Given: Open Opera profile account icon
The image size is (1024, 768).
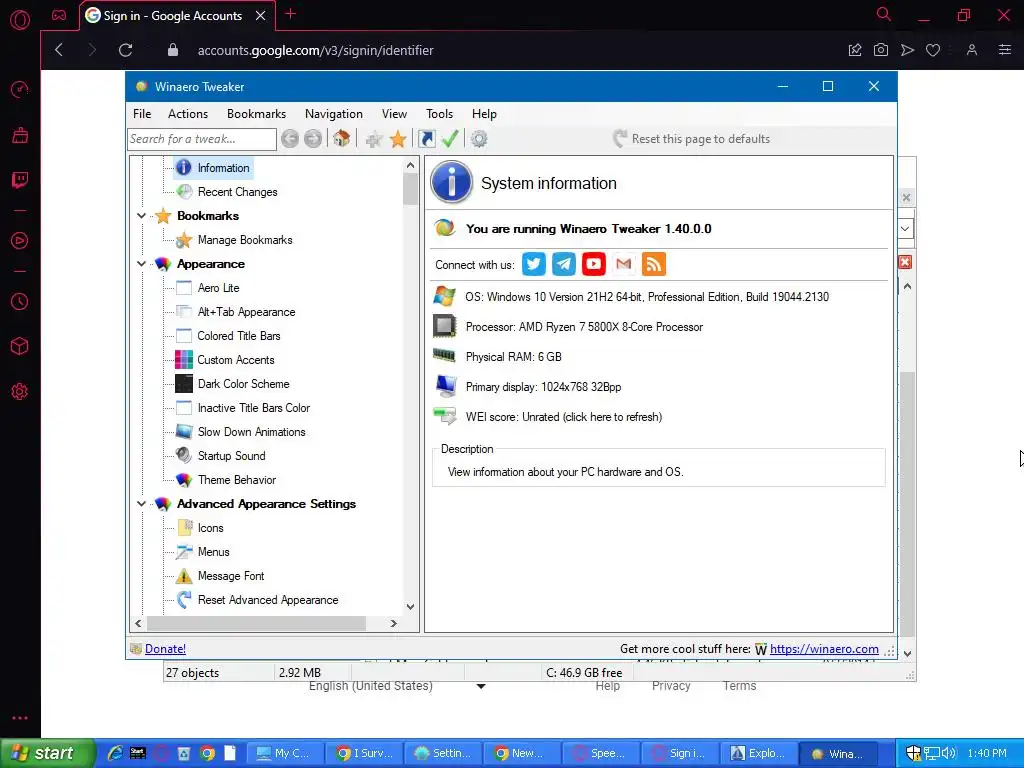Looking at the screenshot, I should (x=972, y=50).
